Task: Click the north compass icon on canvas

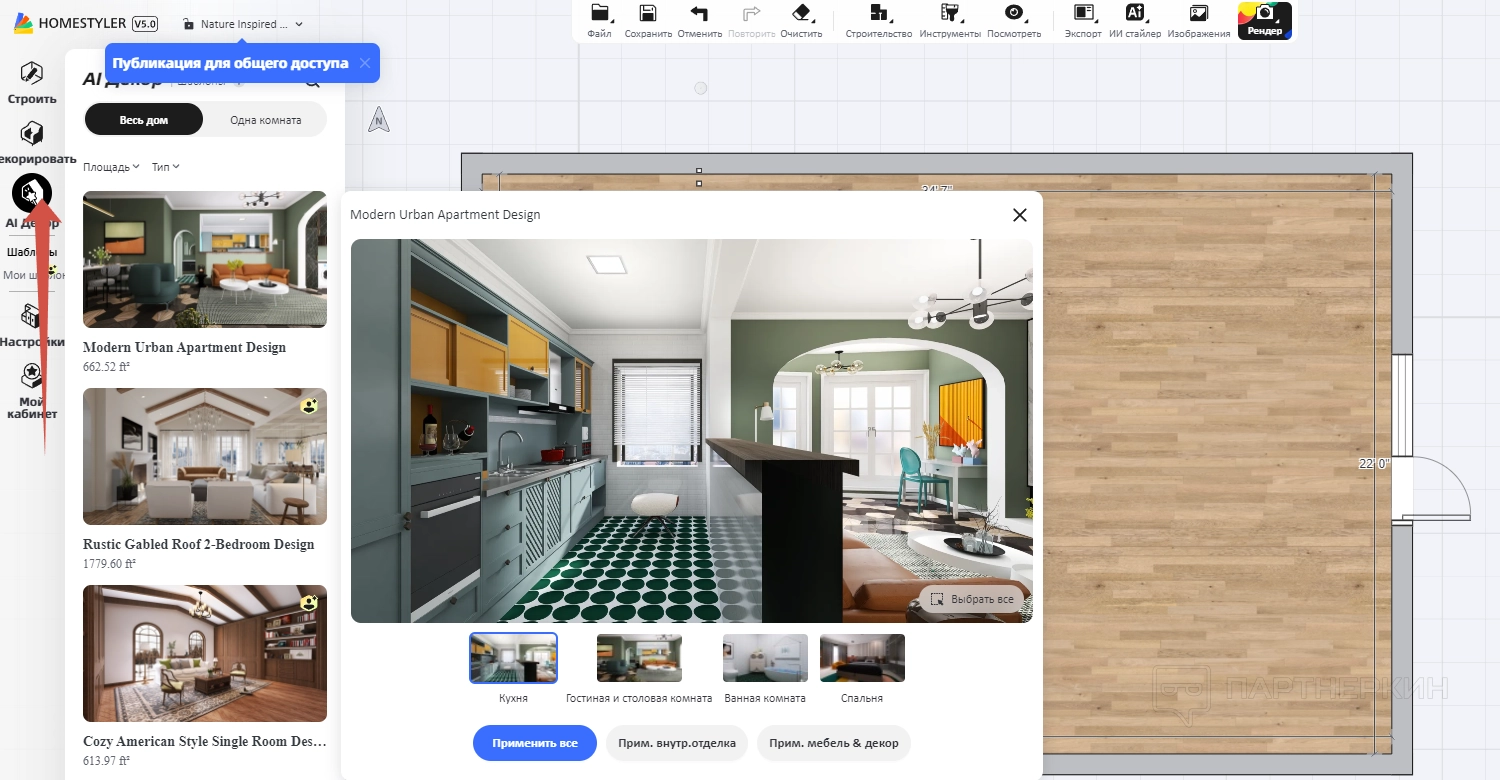Action: (x=378, y=121)
